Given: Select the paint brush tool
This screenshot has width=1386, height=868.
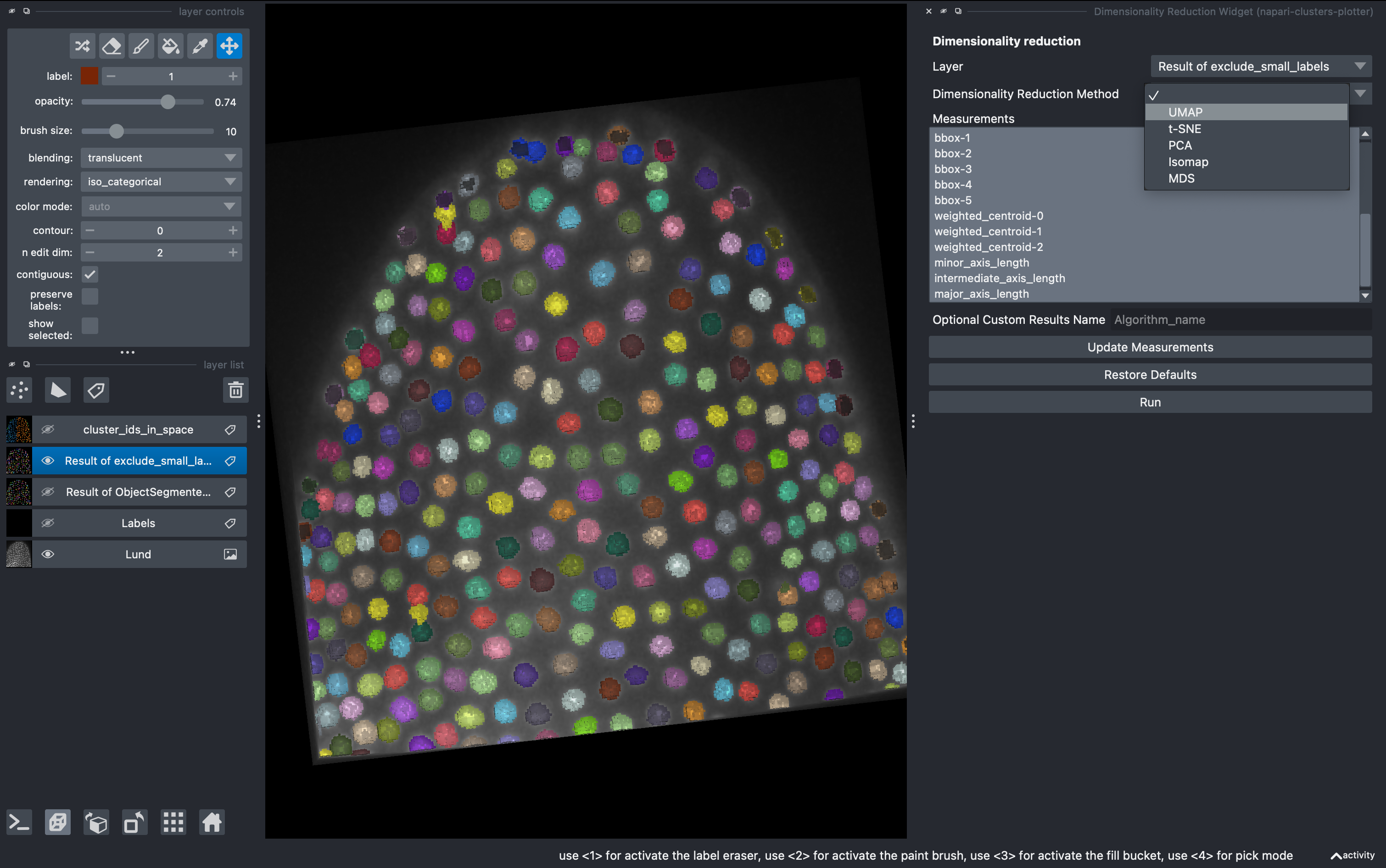Looking at the screenshot, I should pos(141,45).
